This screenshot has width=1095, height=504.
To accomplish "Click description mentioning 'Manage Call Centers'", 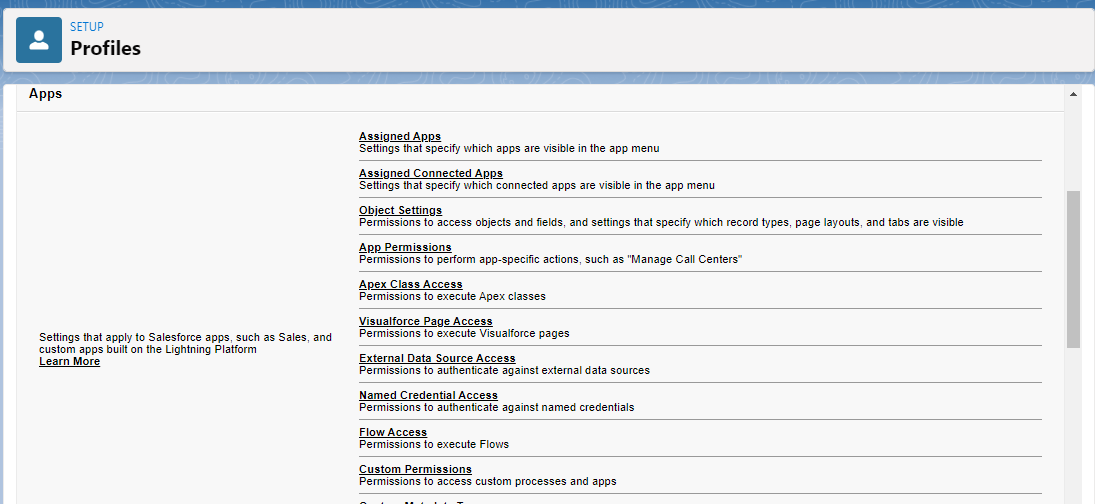I will pos(550,259).
